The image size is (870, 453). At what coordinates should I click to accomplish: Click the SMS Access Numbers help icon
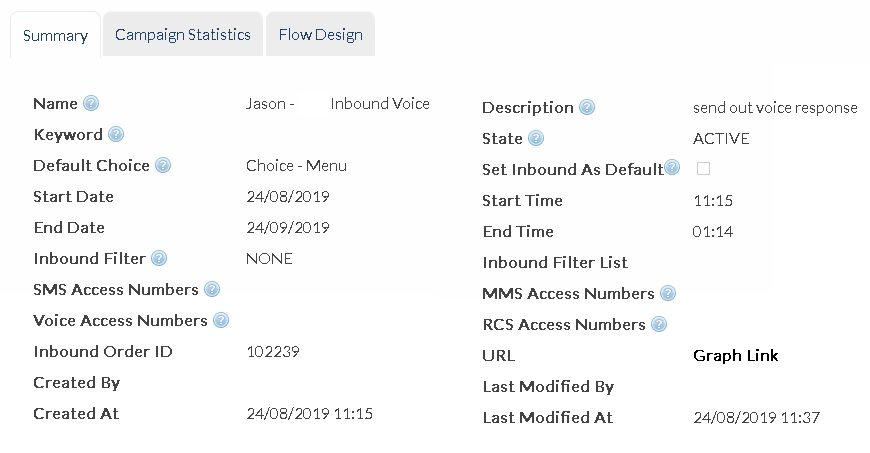coord(211,290)
